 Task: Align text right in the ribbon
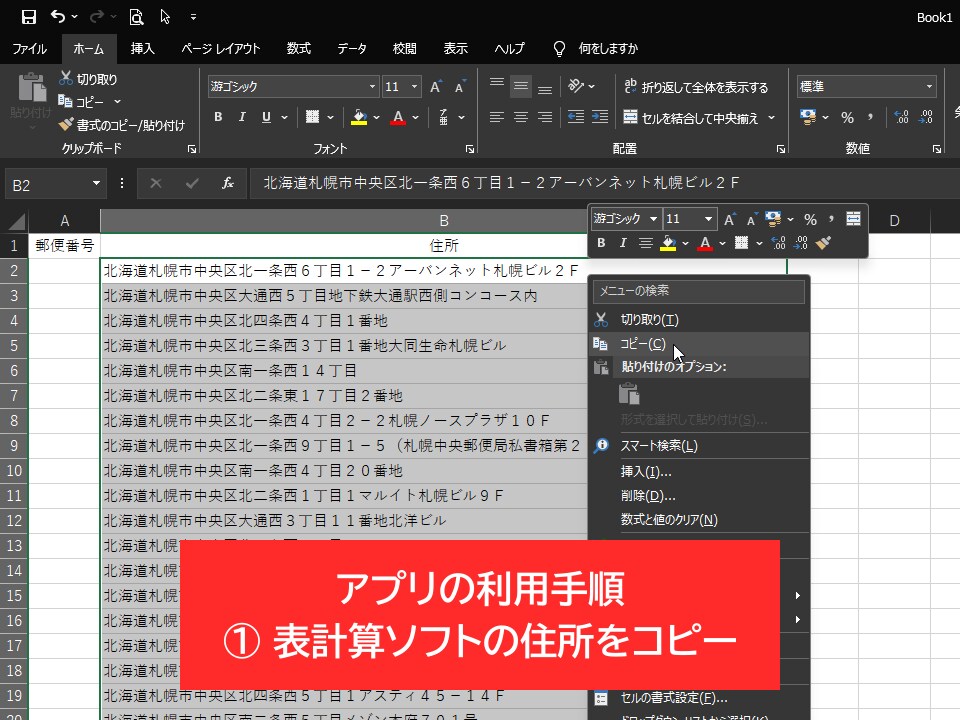coord(545,116)
